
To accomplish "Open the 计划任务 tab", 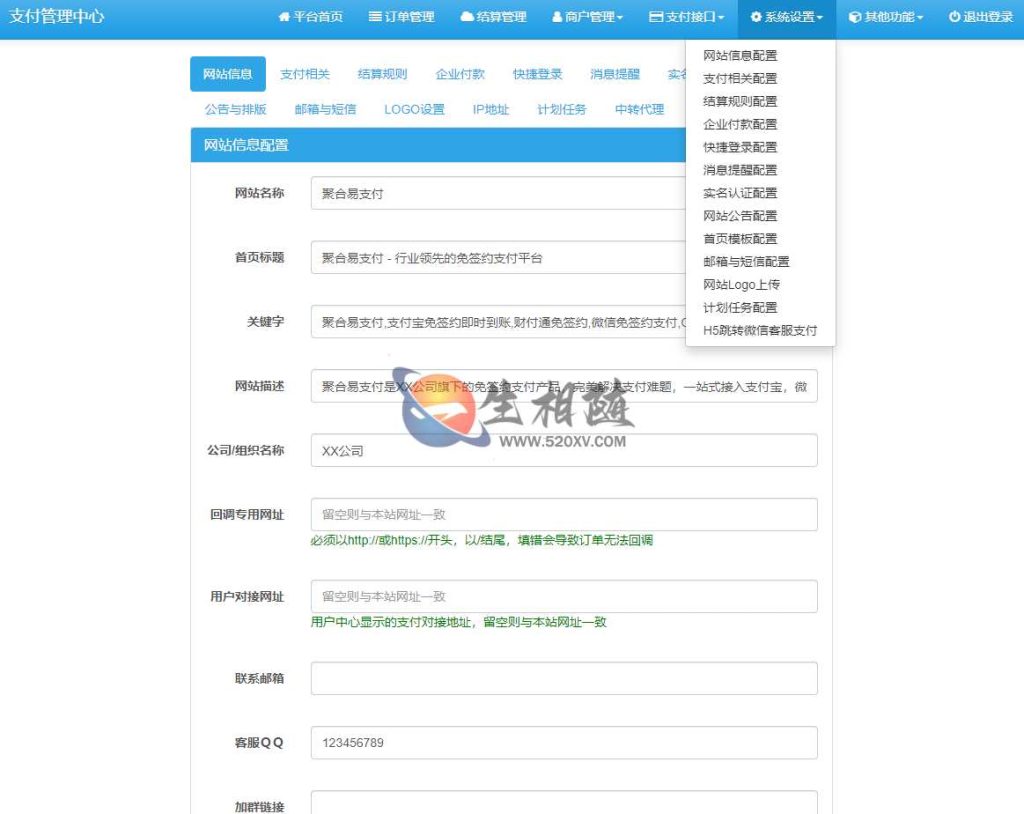I will click(x=563, y=111).
